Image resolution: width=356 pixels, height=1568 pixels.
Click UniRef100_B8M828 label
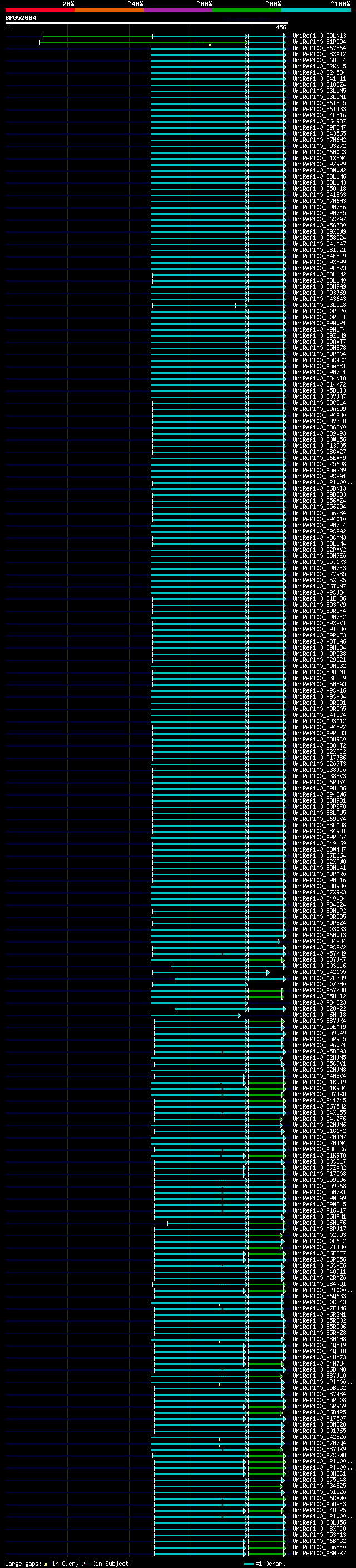click(x=319, y=1424)
